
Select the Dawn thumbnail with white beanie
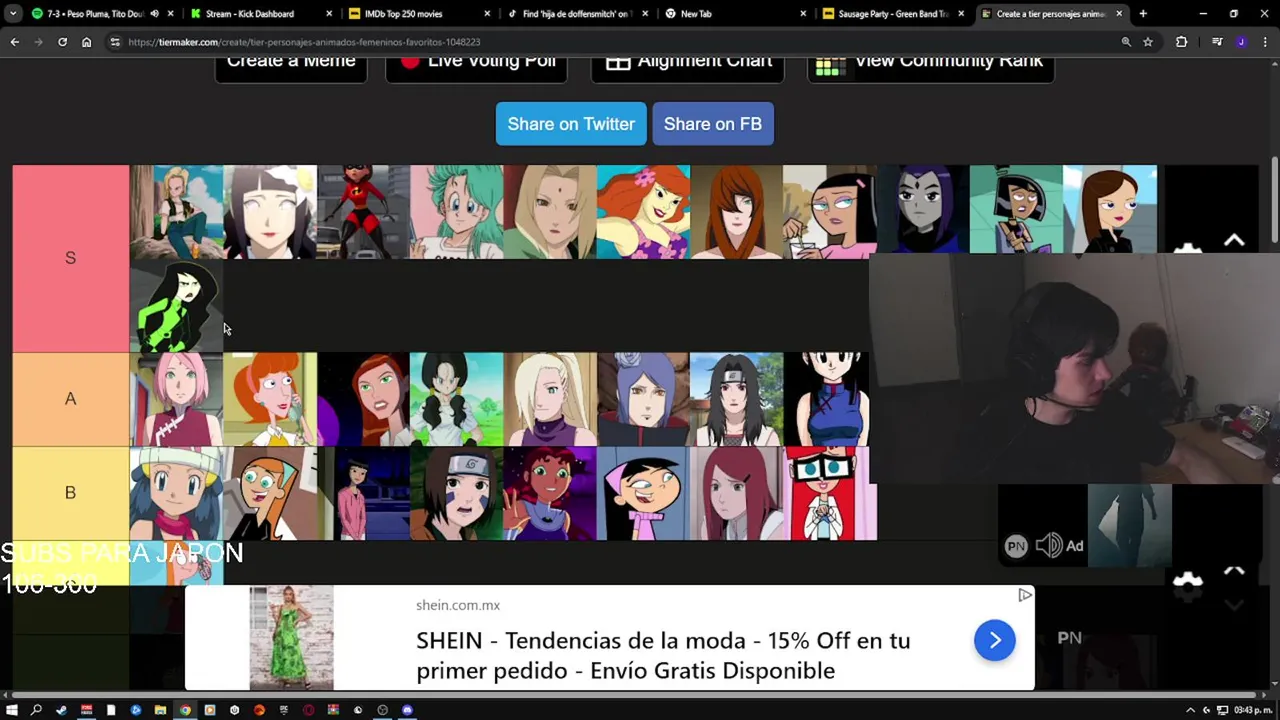click(176, 493)
